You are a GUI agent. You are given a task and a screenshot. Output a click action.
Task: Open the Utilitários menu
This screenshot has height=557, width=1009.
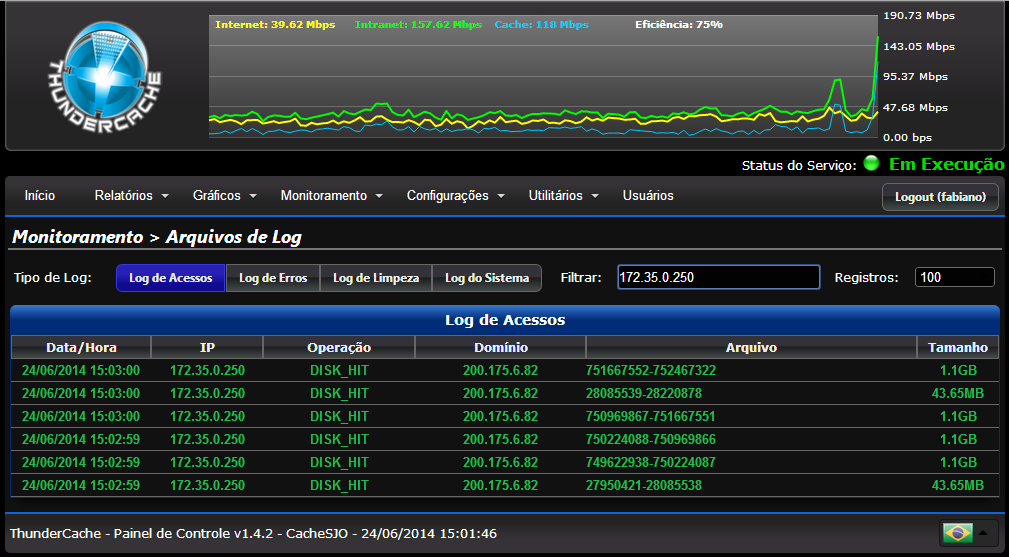pos(563,196)
